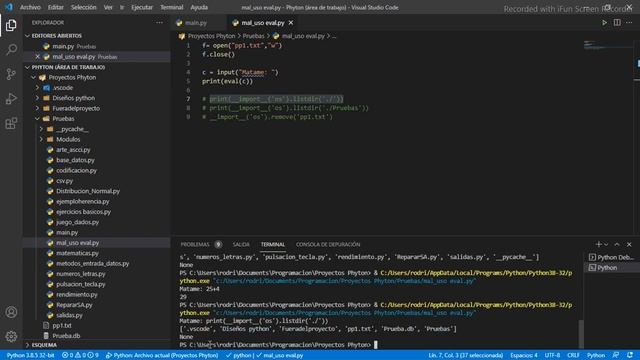
Task: Maximize terminal panel with up chevron
Action: 617,244
